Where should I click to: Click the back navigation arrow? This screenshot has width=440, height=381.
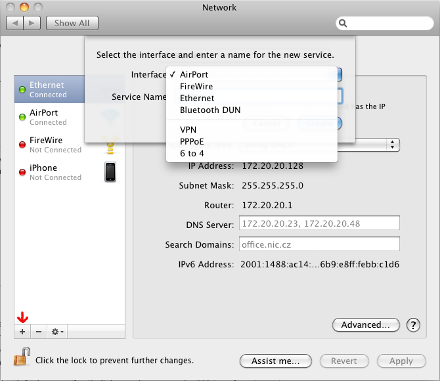pos(15,23)
